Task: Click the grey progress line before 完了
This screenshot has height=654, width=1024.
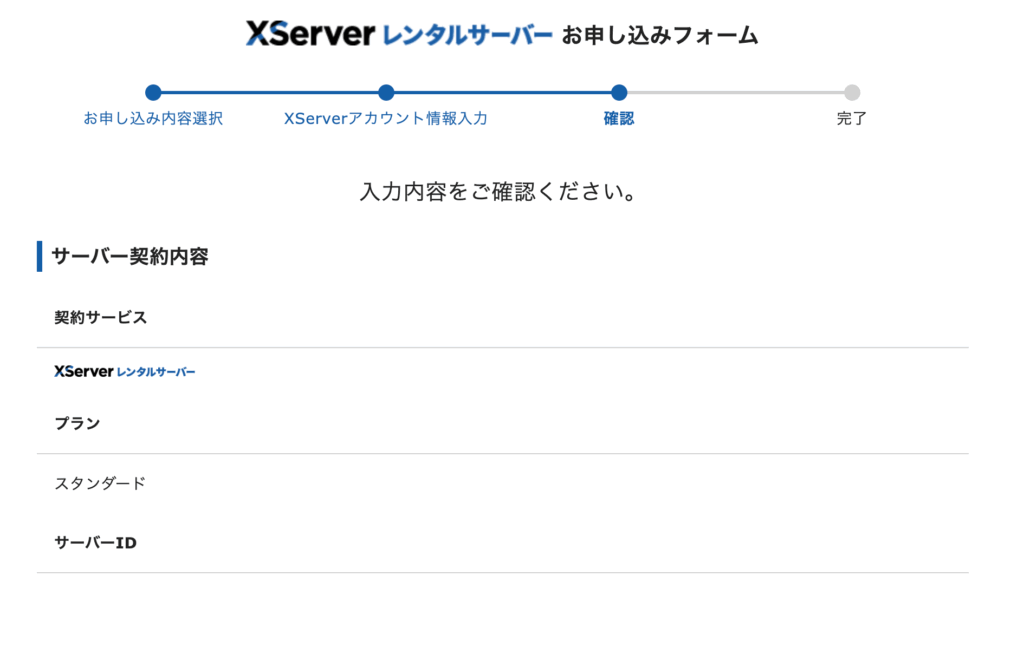Action: point(735,93)
